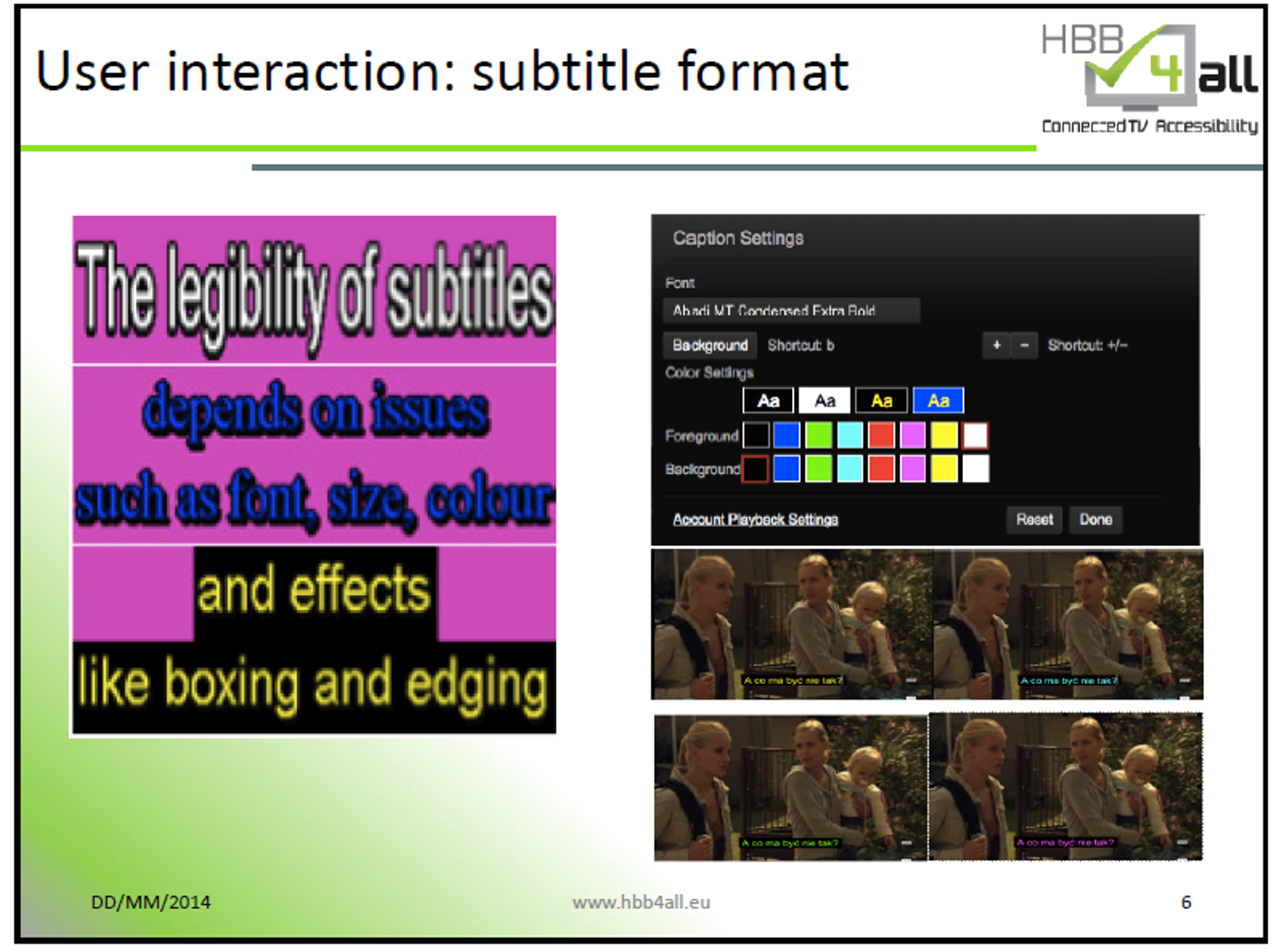Click the DD/MM/2014 date text
Viewport: 1283px width, 952px height.
(150, 902)
